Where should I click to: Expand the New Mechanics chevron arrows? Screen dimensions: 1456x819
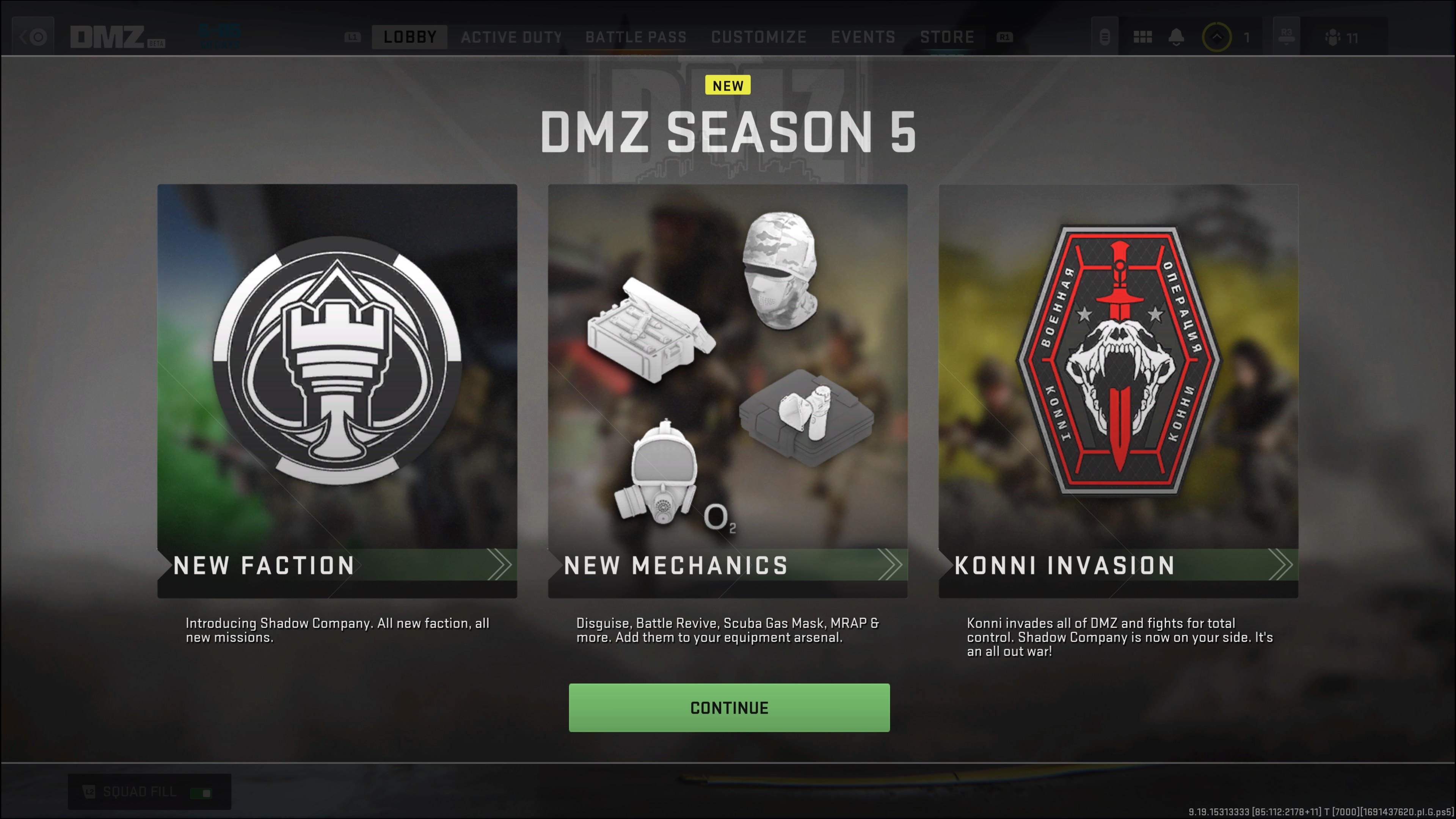(890, 565)
